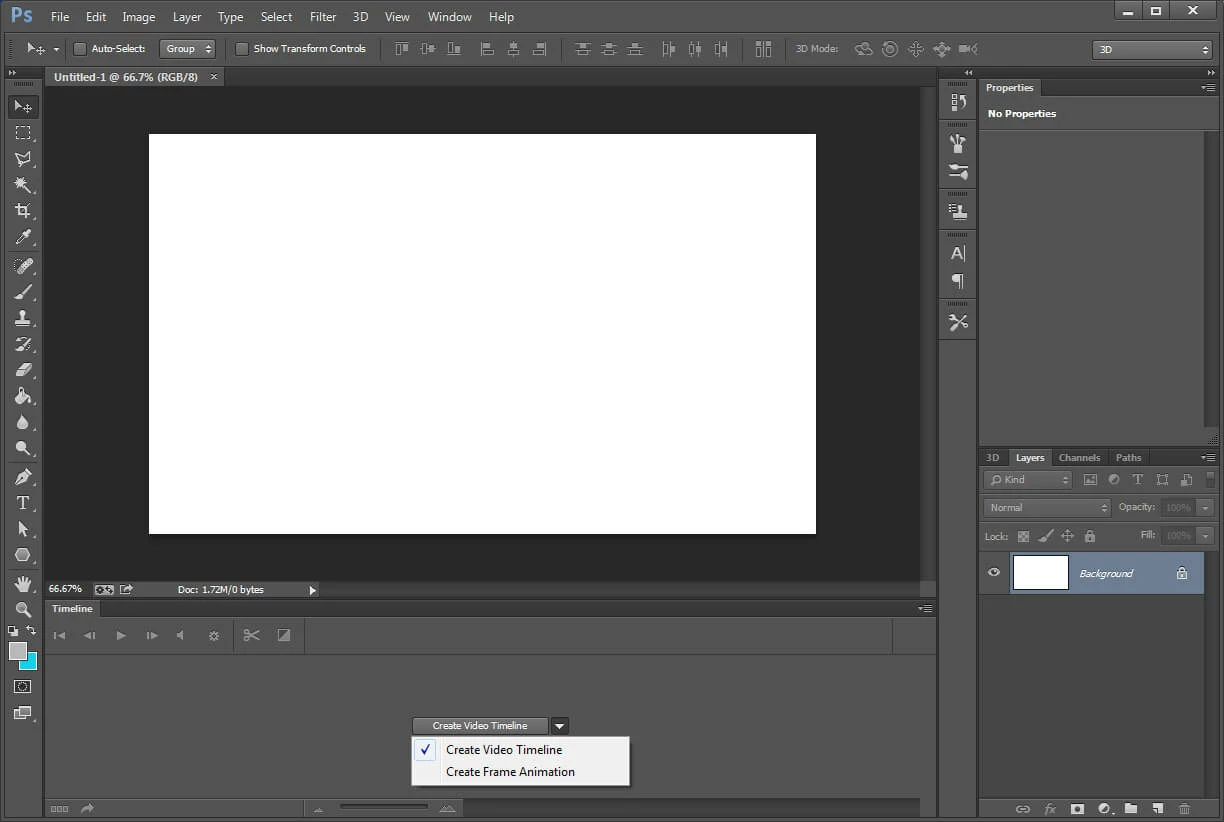1224x822 pixels.
Task: Toggle Quick Mask mode
Action: pos(23,687)
